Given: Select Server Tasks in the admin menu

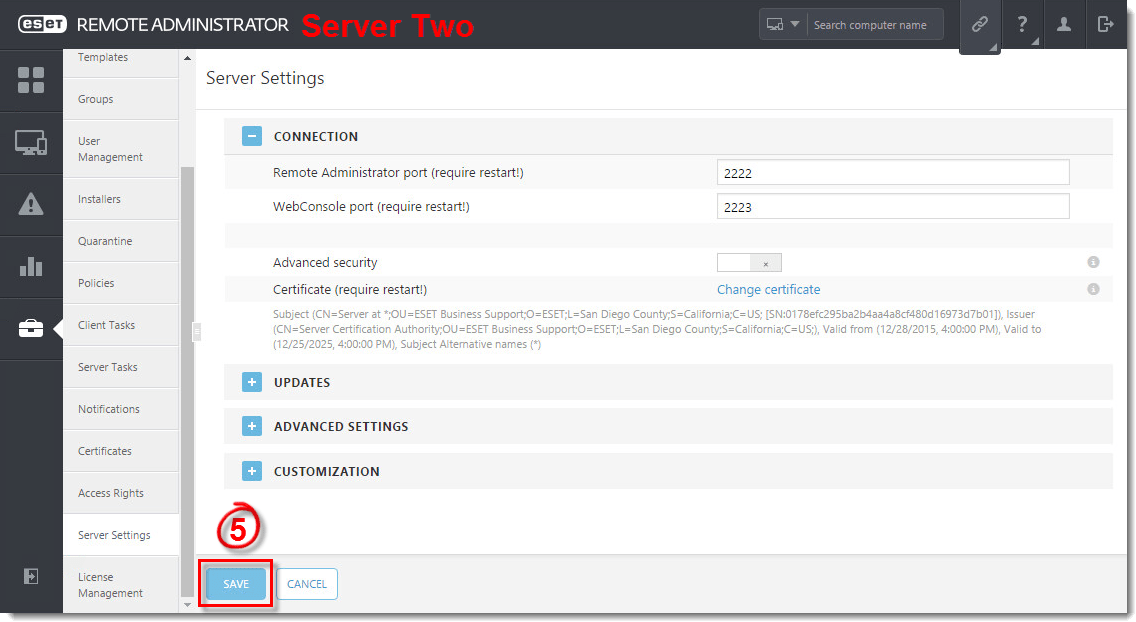Looking at the screenshot, I should coord(108,367).
